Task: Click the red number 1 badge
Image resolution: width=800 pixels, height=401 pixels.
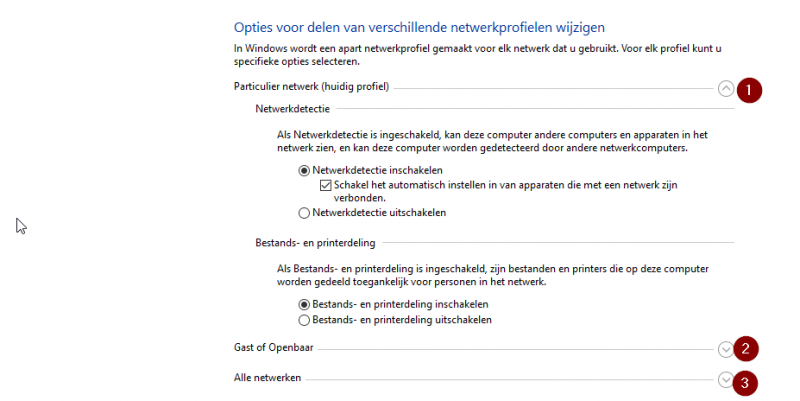Action: click(748, 88)
